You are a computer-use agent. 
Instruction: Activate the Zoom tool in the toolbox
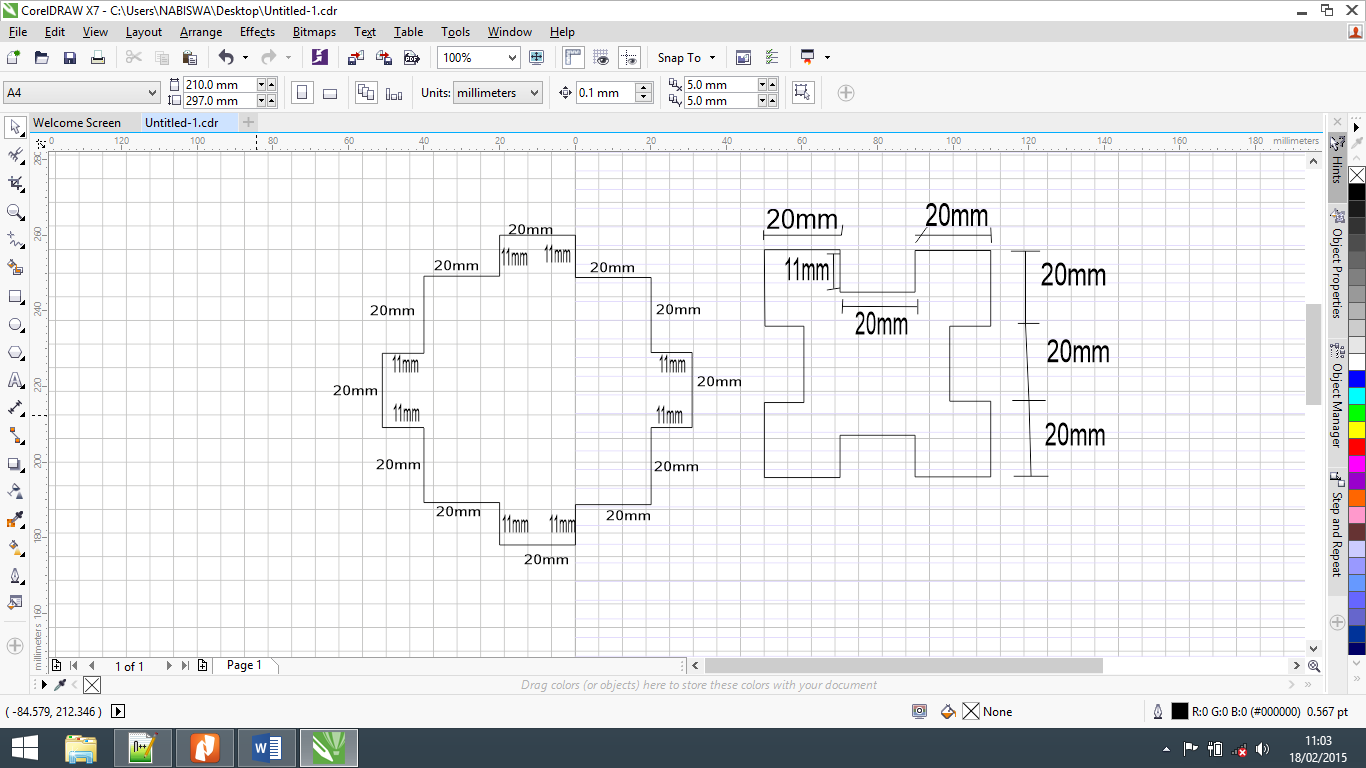[x=15, y=212]
